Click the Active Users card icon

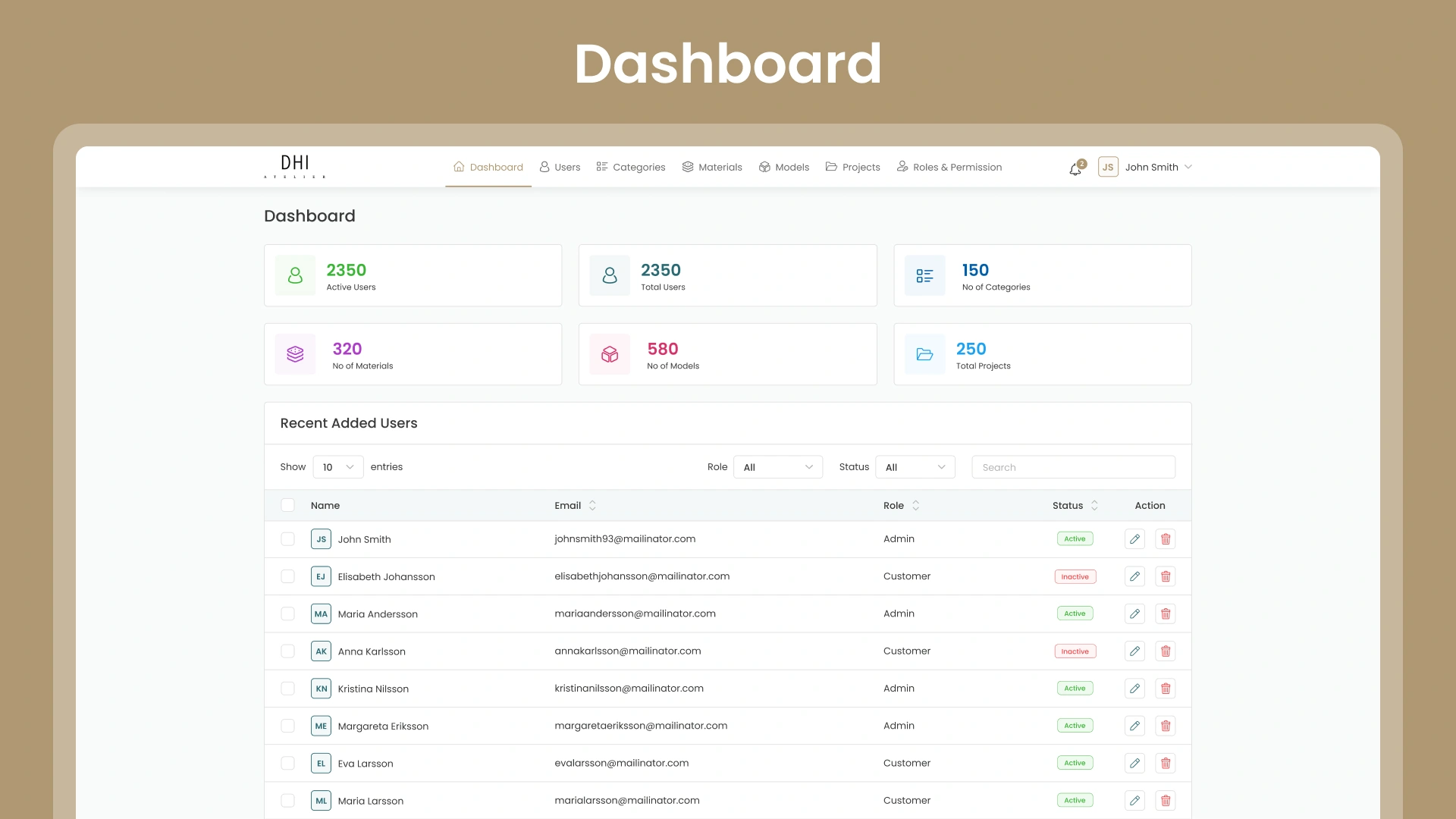(295, 275)
